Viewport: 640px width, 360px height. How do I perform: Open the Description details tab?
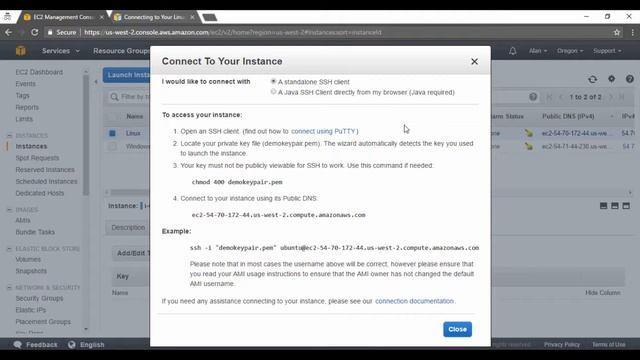128,227
